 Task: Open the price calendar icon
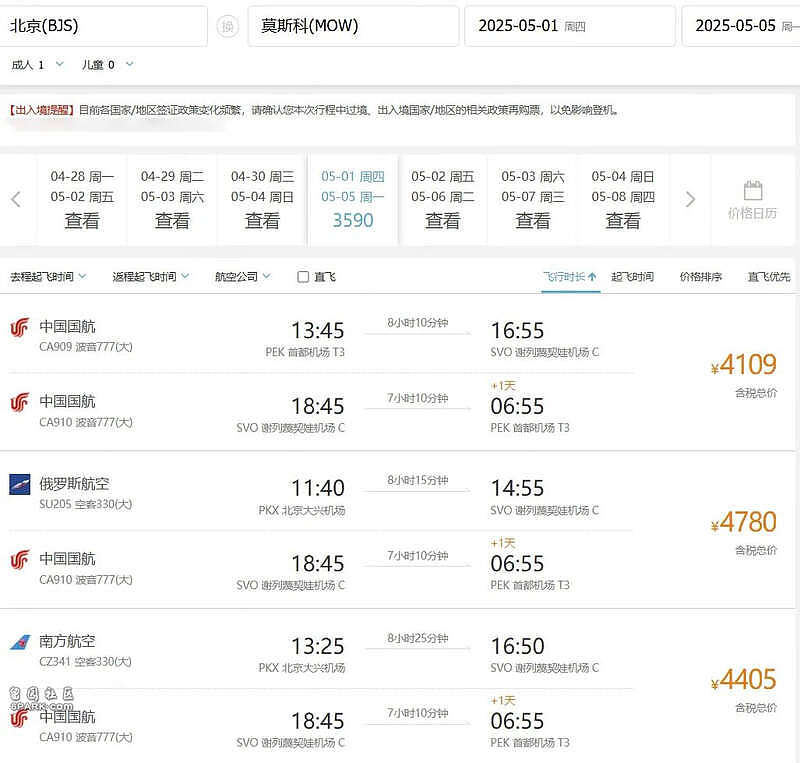753,191
